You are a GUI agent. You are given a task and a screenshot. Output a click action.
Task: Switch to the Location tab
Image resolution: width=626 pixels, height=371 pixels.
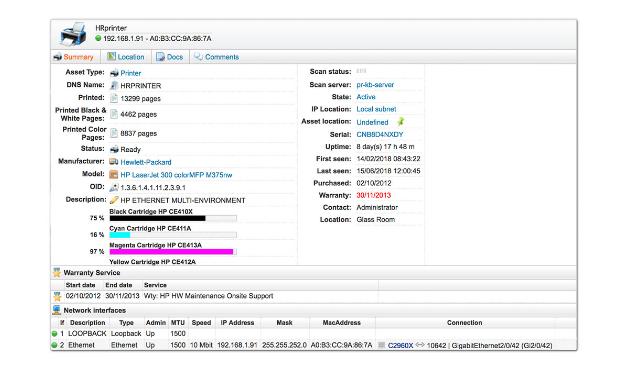(x=126, y=57)
